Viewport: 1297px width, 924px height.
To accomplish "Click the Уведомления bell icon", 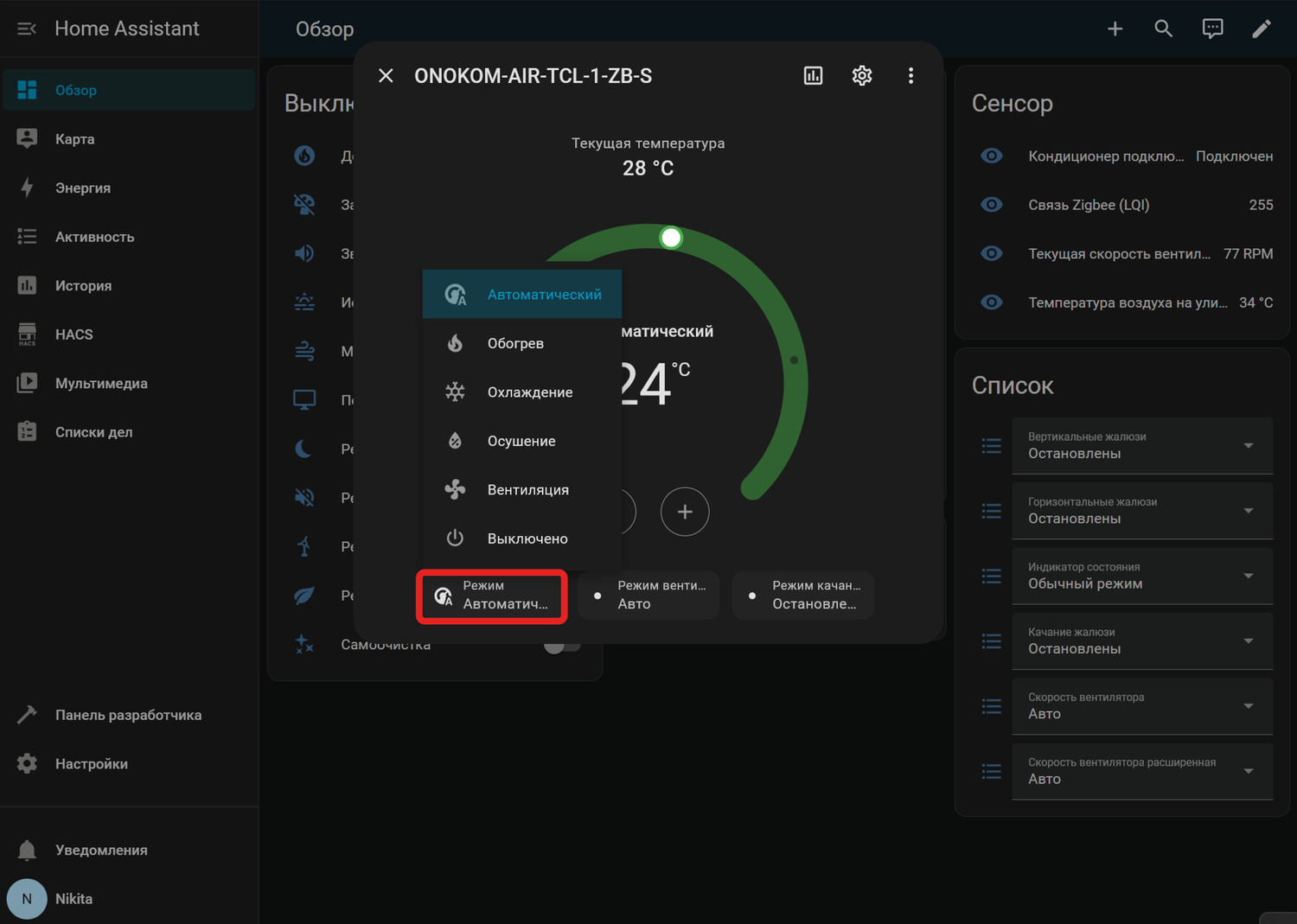I will (27, 851).
